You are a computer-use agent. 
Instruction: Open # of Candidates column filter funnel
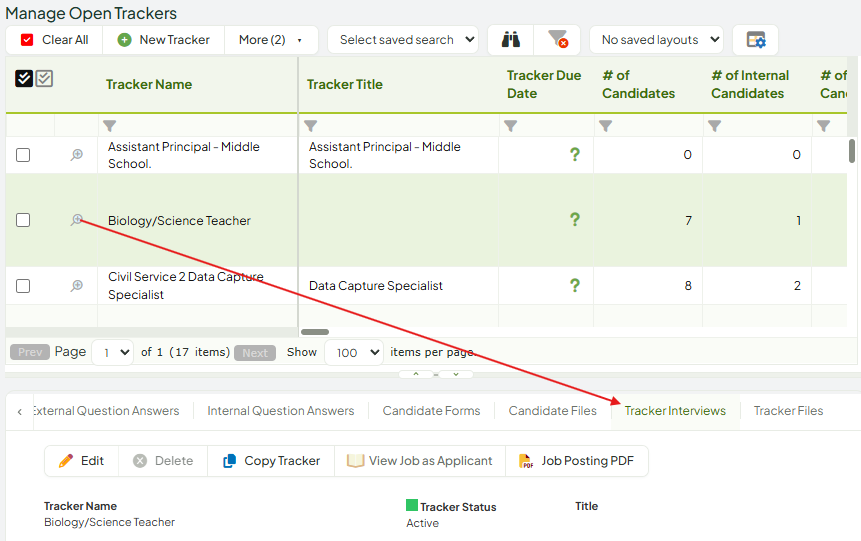pos(605,126)
